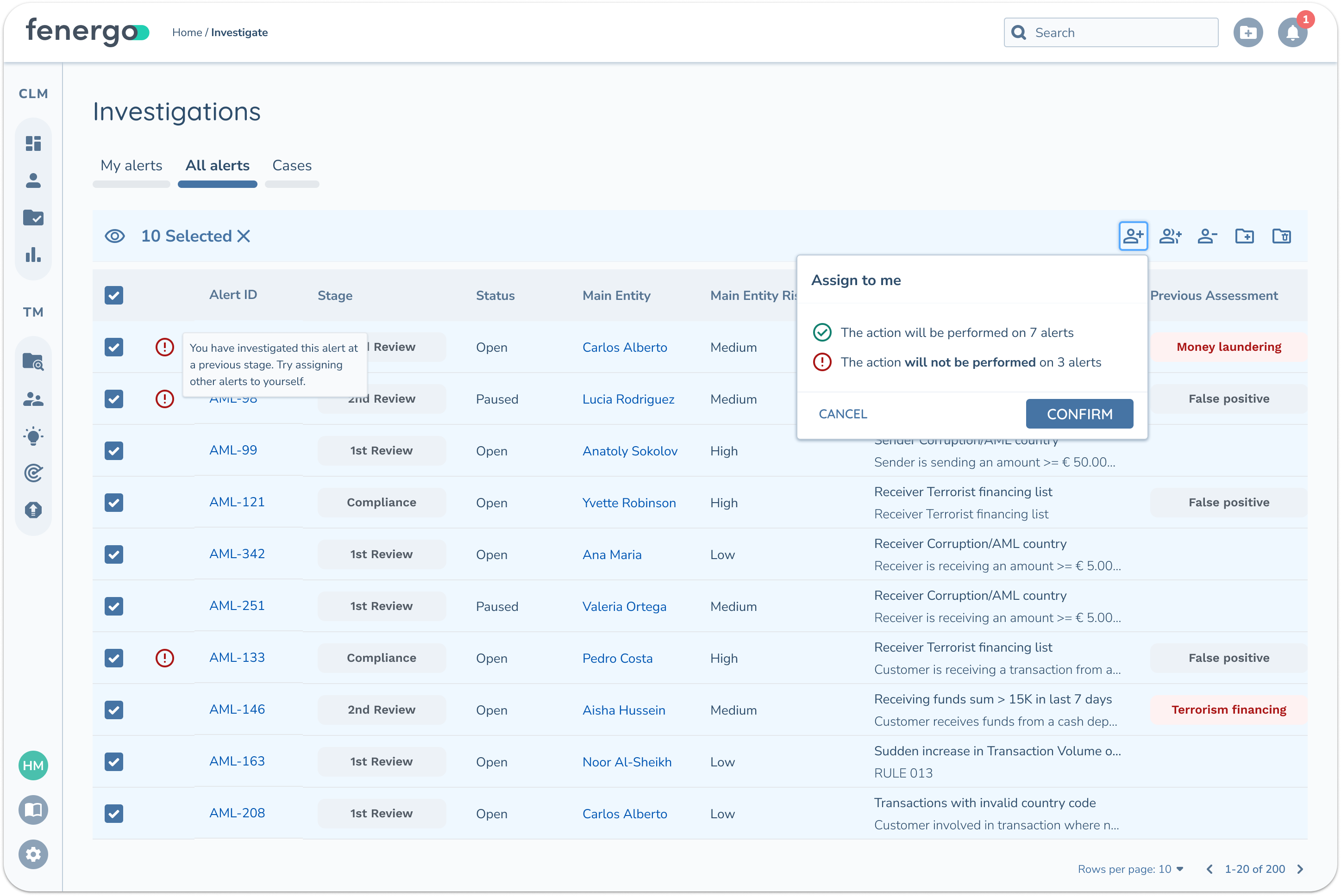Viewport: 1341px width, 896px height.
Task: Click the Investigate breadcrumb
Action: coord(239,32)
